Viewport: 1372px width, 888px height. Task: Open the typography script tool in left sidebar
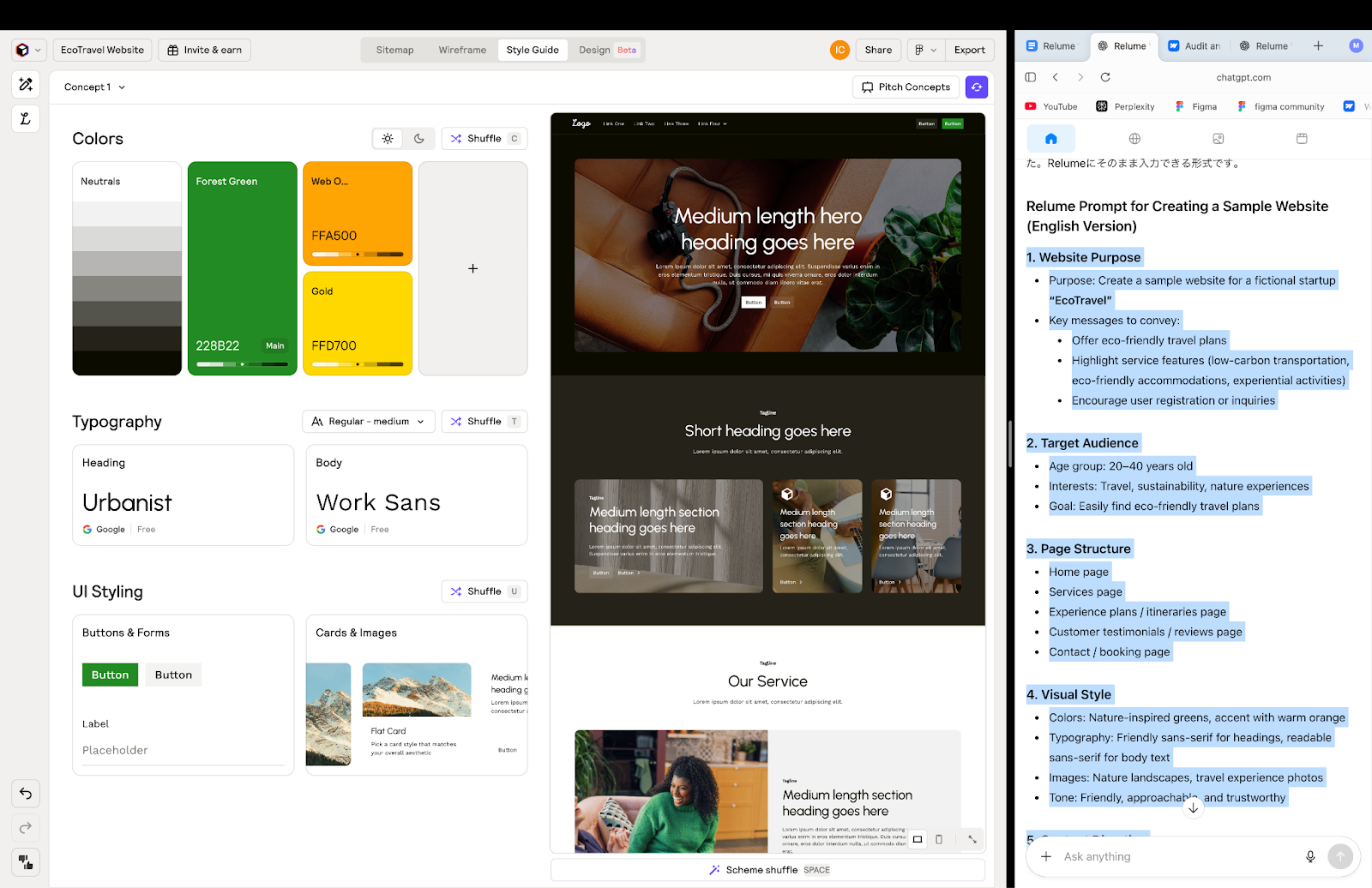click(x=26, y=118)
